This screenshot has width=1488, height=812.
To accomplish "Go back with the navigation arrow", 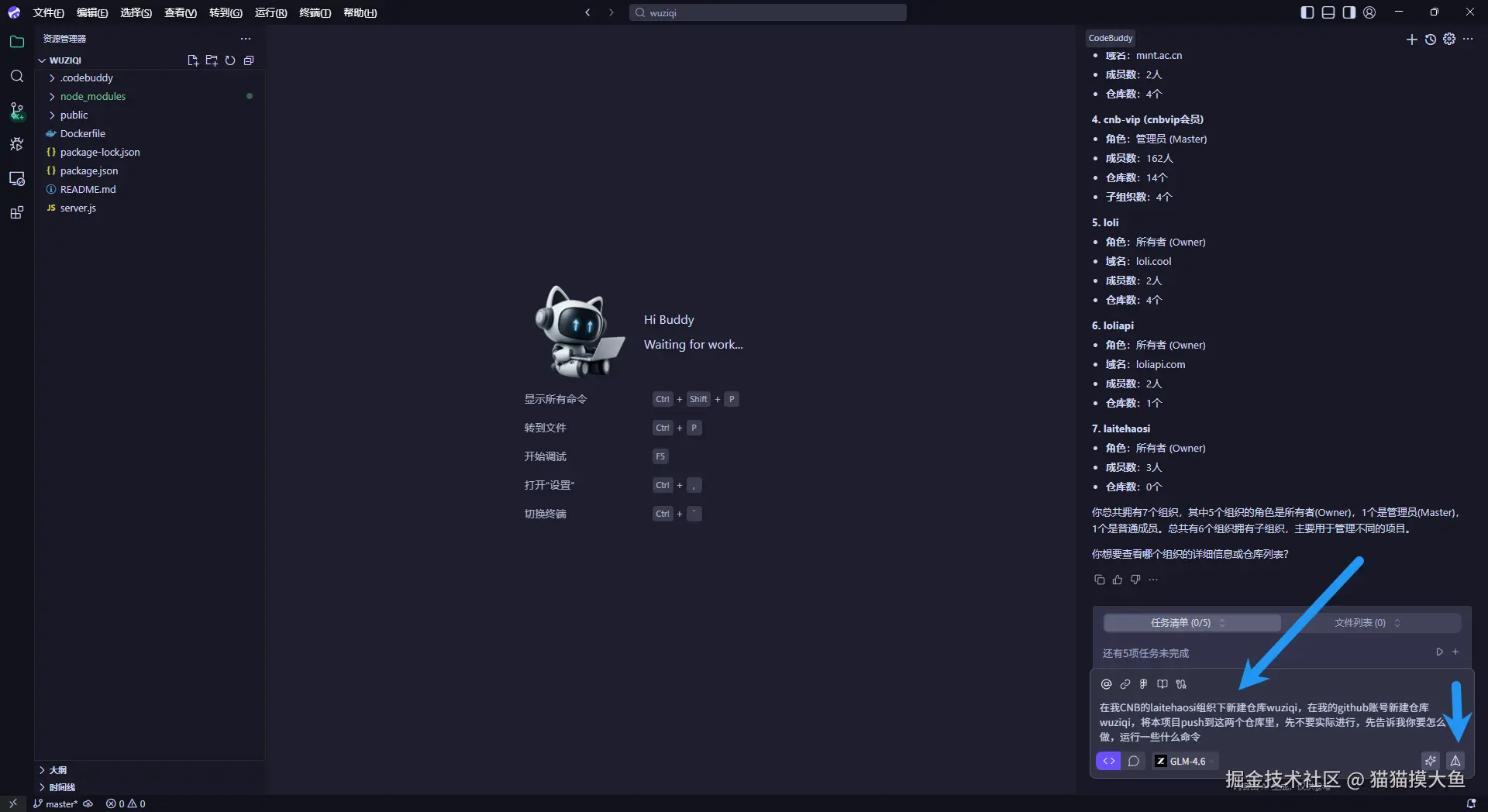I will pos(587,12).
